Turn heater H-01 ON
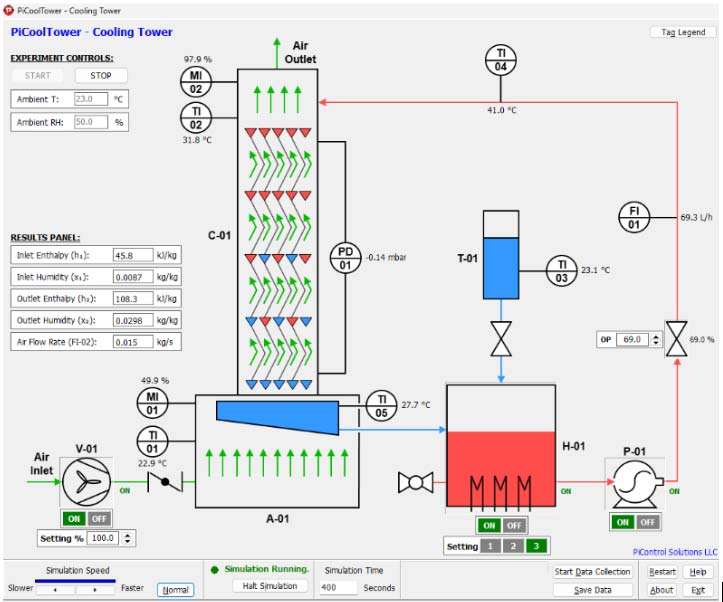Image resolution: width=723 pixels, height=602 pixels. pyautogui.click(x=489, y=525)
